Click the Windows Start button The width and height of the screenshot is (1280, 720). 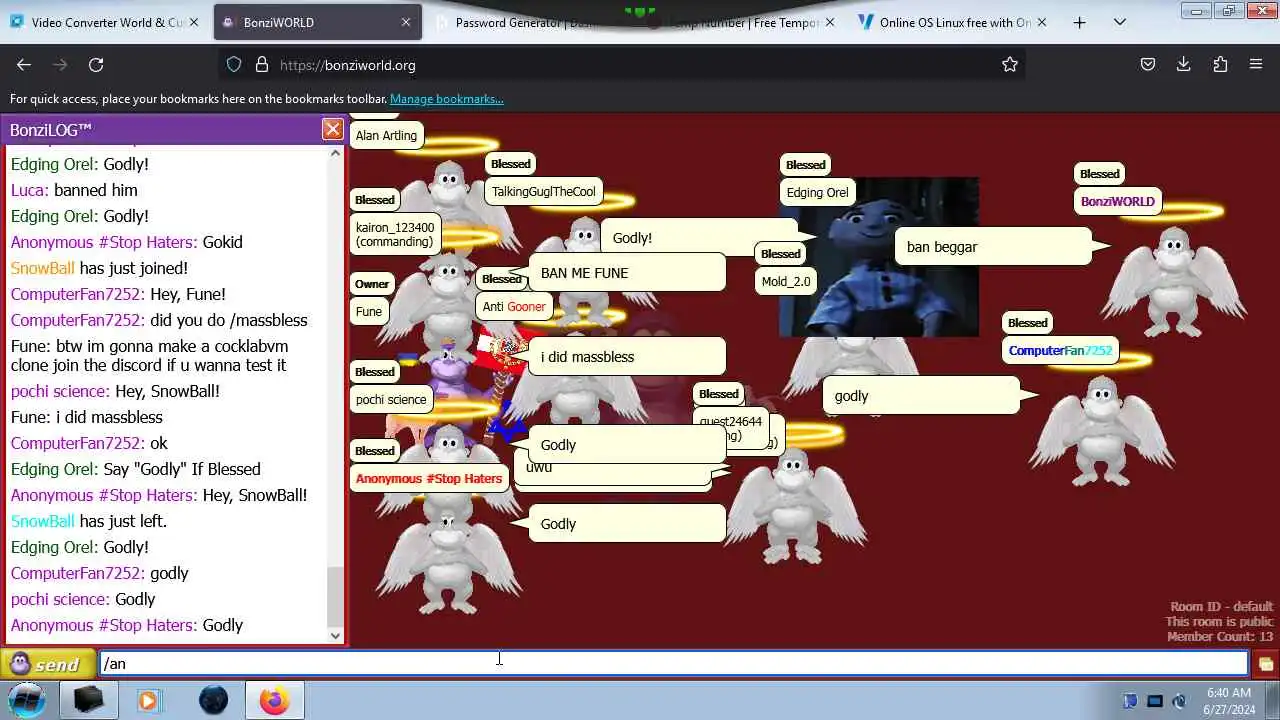[27, 700]
